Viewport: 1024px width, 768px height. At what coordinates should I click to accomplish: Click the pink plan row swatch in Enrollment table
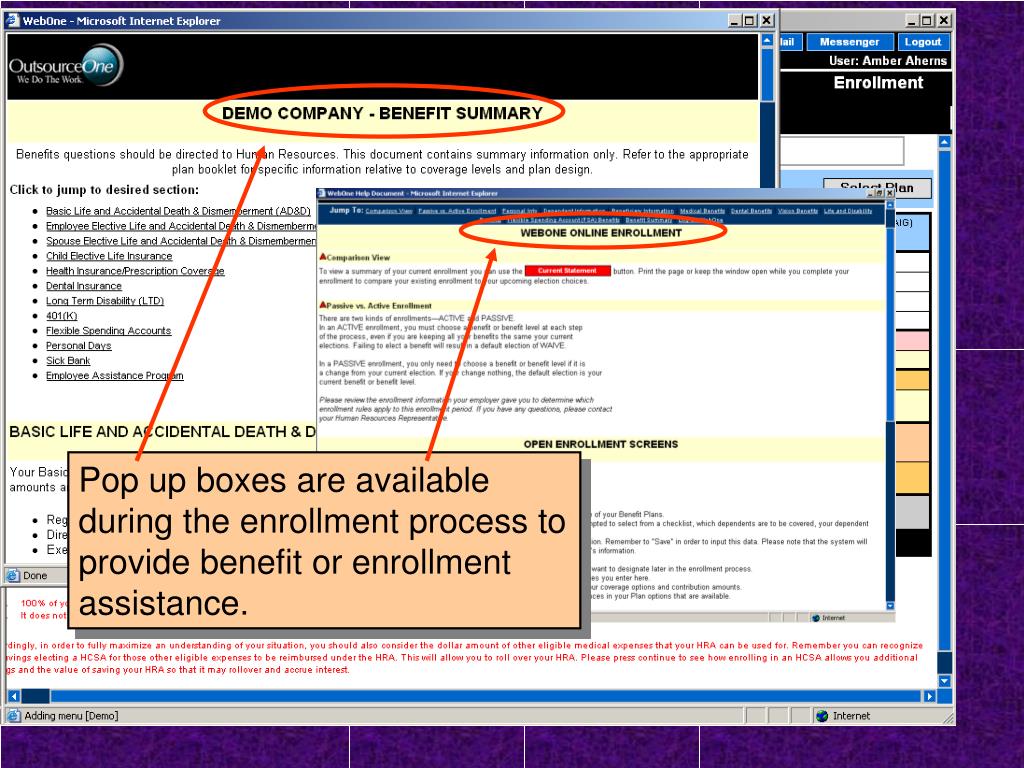[912, 340]
